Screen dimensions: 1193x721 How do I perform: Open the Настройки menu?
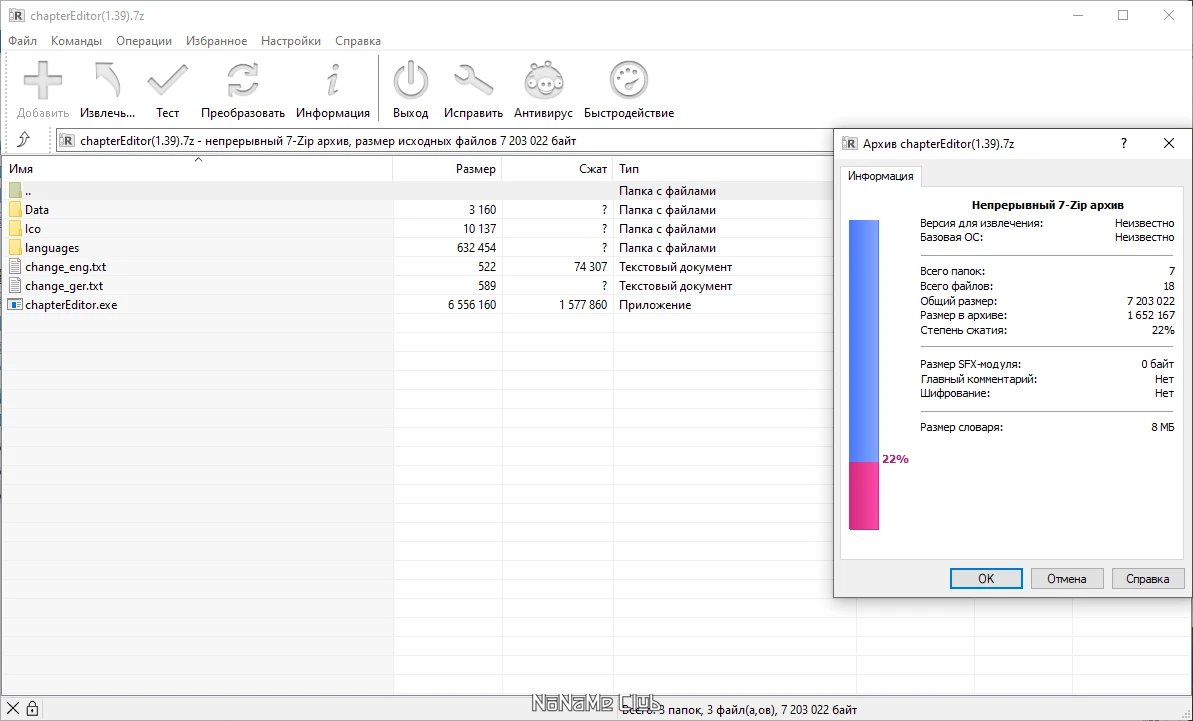click(x=291, y=41)
